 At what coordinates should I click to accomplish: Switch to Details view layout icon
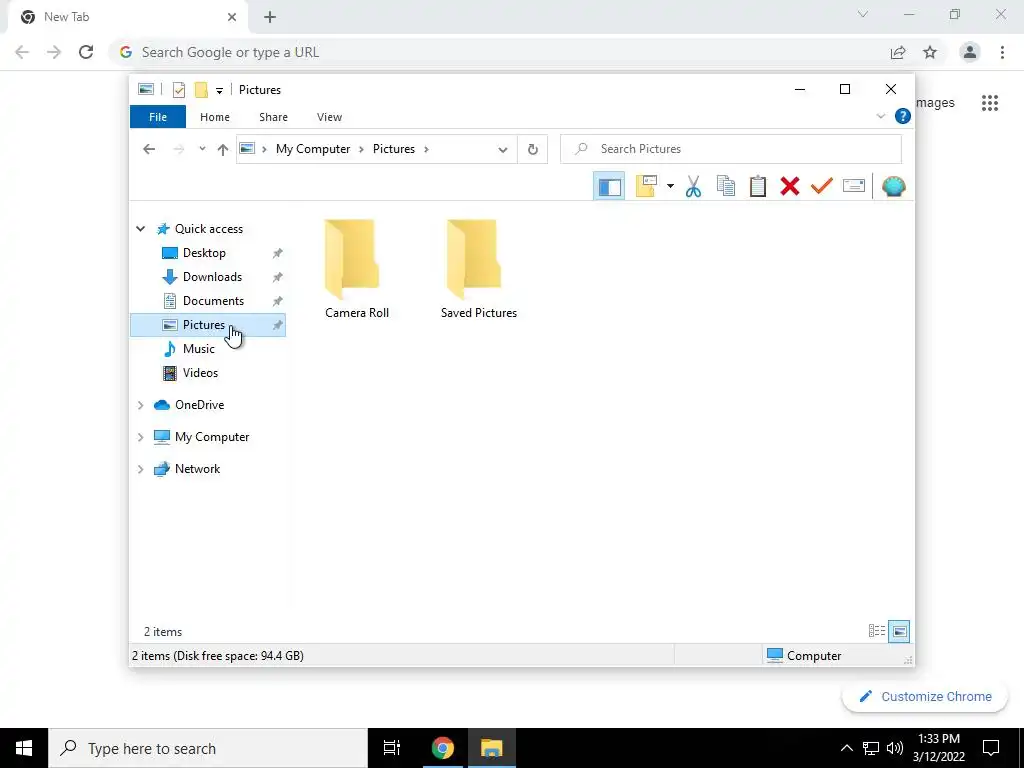[x=876, y=631]
